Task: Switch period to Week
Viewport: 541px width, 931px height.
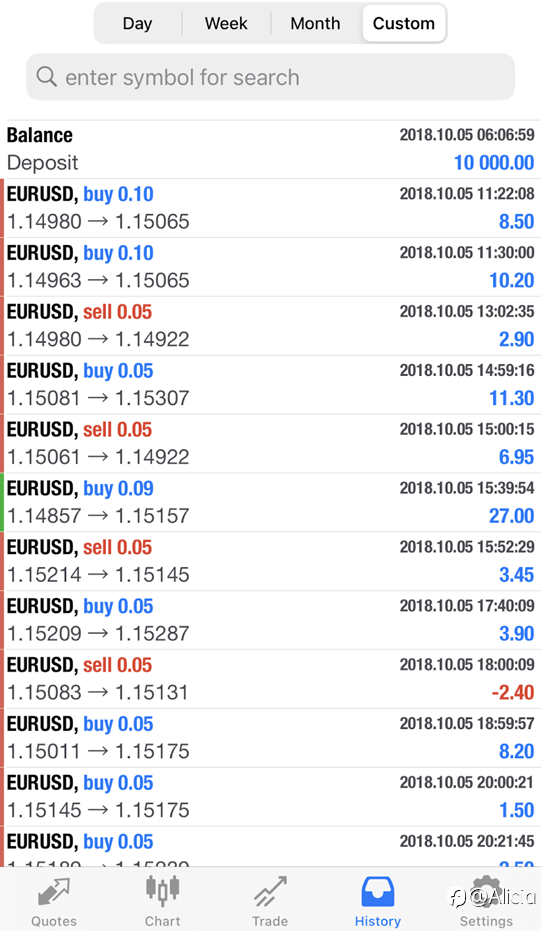Action: tap(226, 23)
